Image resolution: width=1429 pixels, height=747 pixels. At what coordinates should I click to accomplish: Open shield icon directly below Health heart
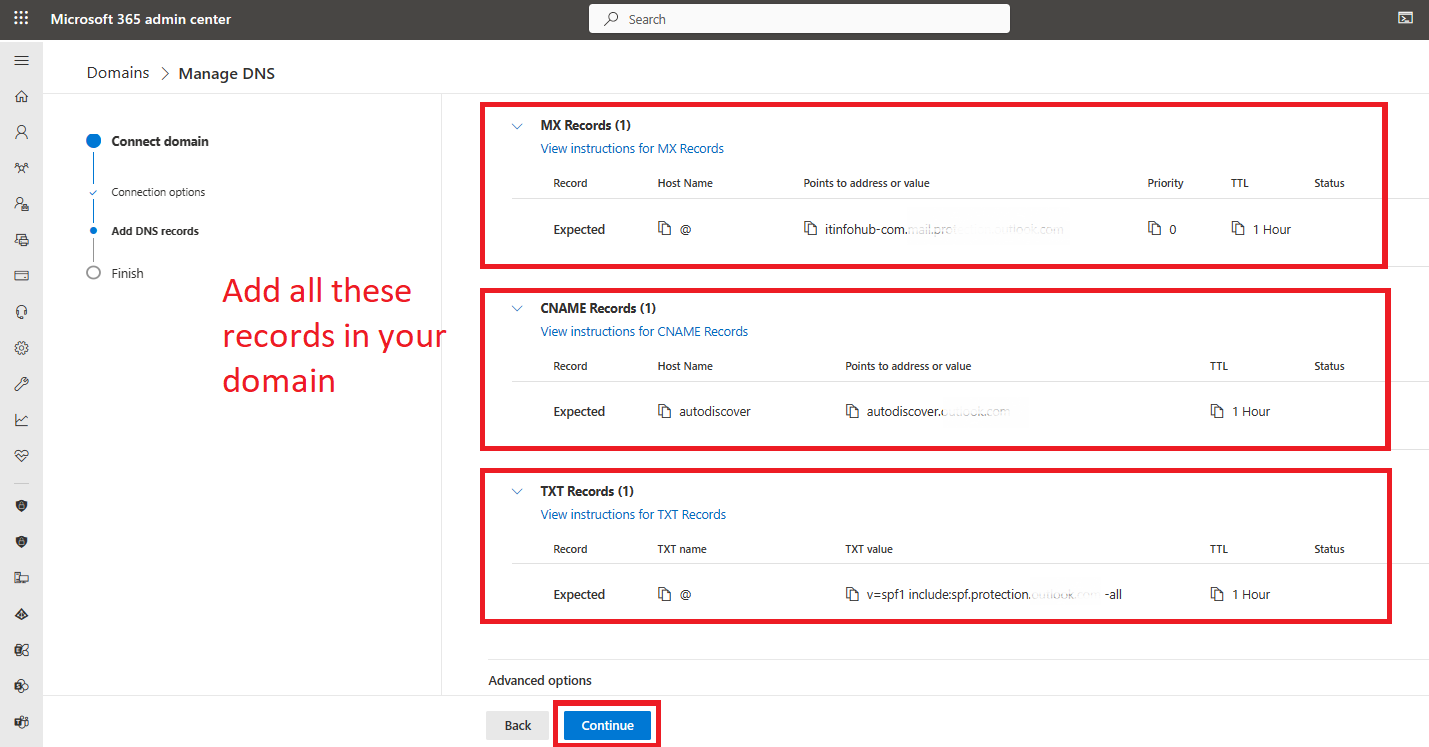[x=21, y=506]
